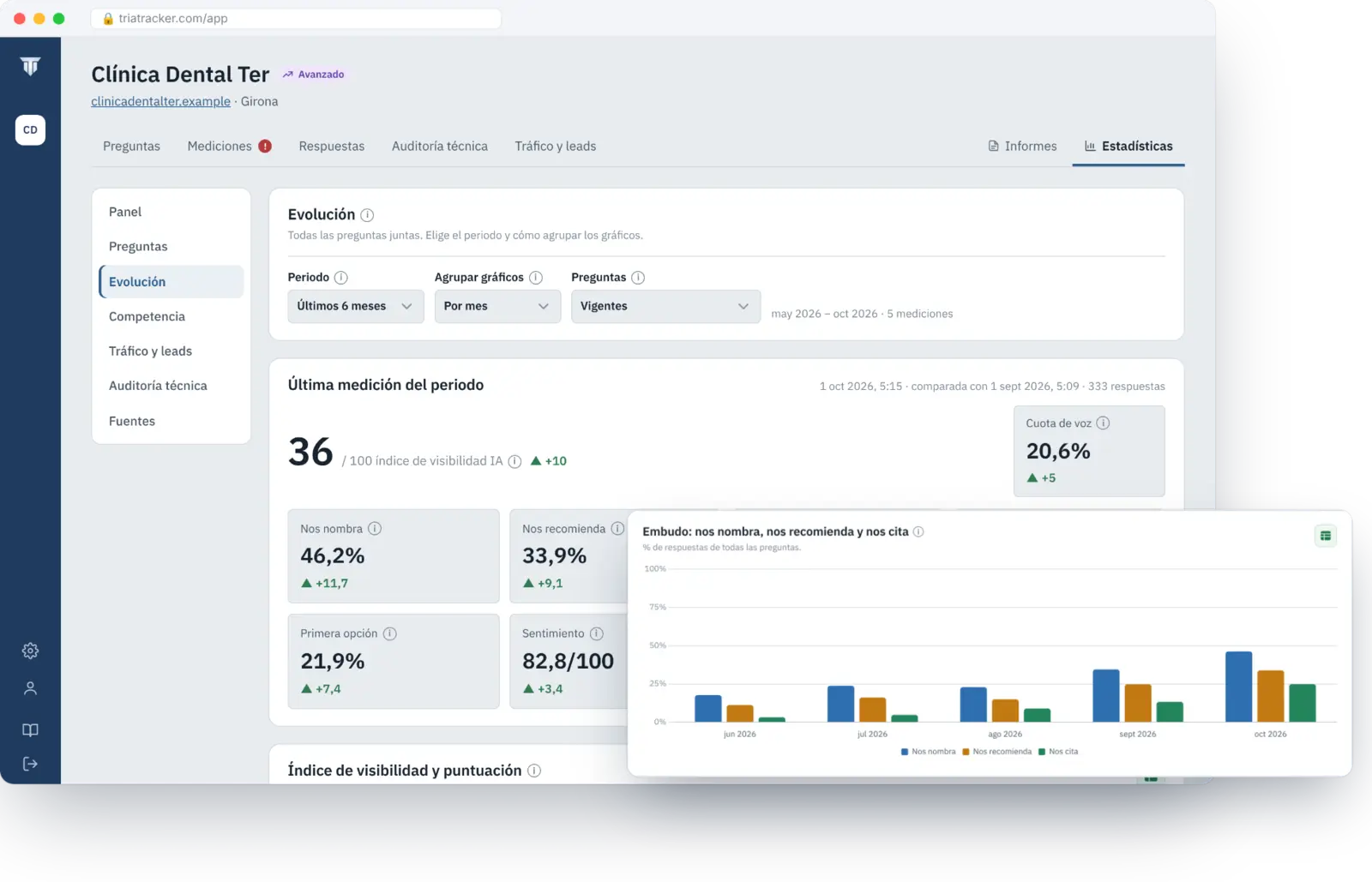Click the info icon on the Primera opción card
The width and height of the screenshot is (1372, 882).
tap(389, 634)
